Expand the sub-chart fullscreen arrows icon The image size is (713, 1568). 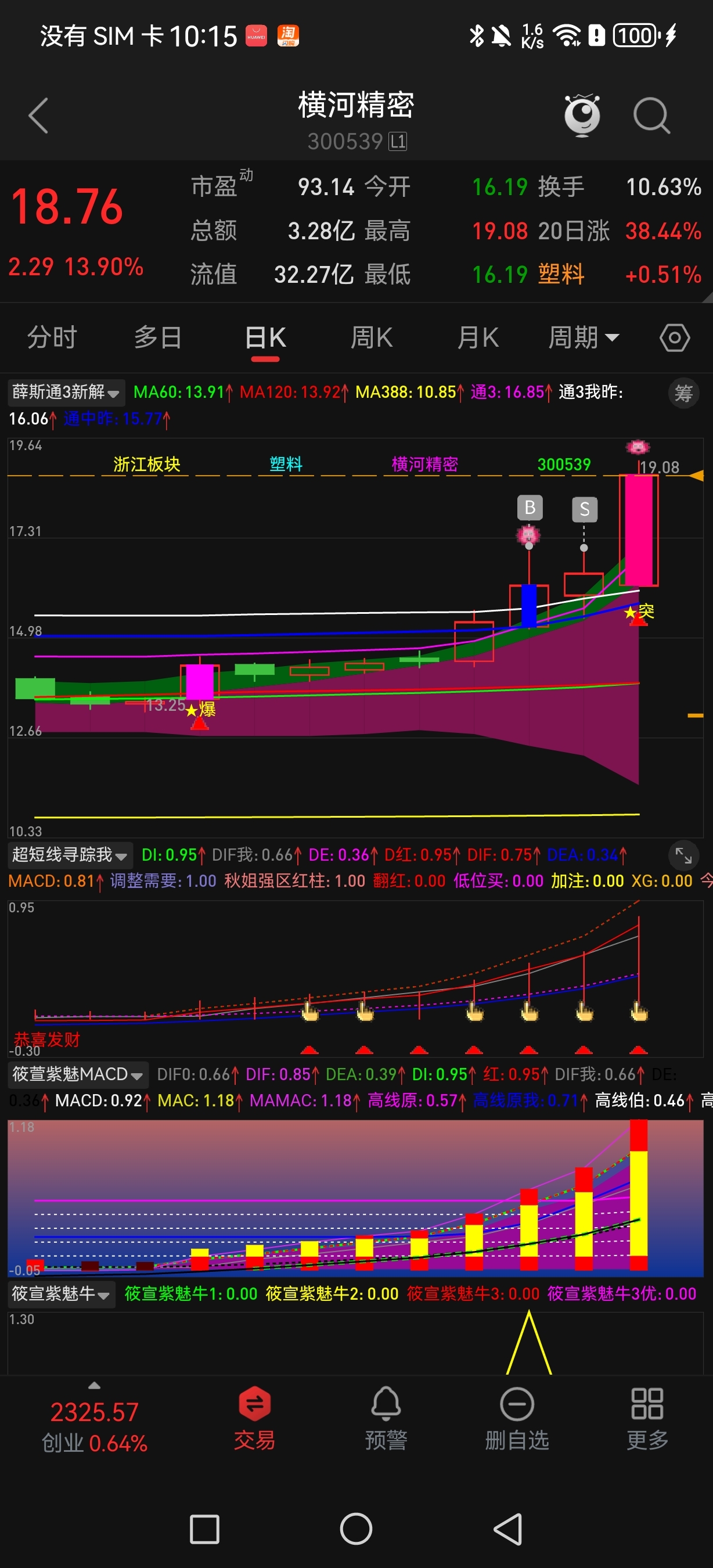click(x=683, y=856)
